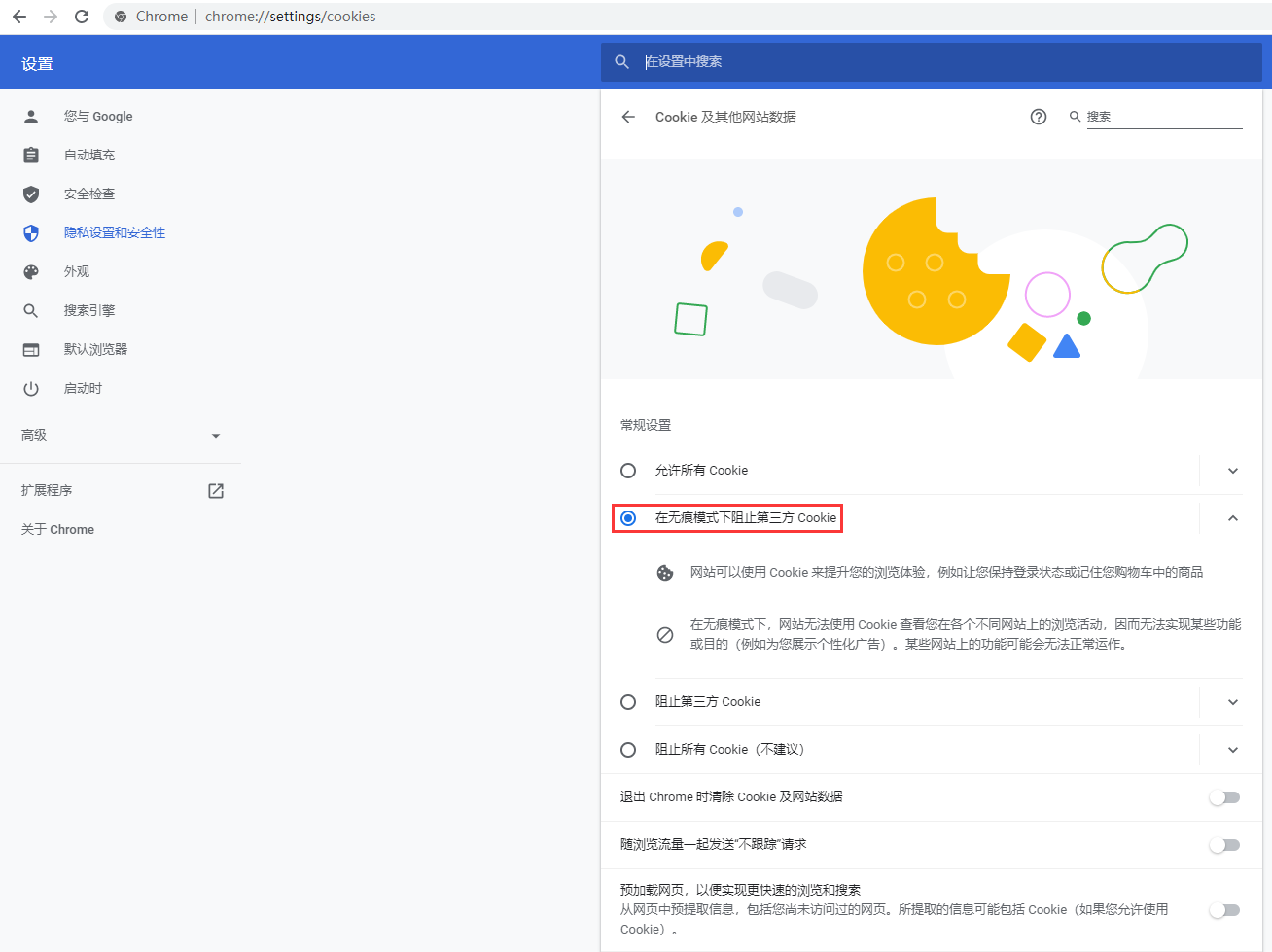Expand the 高级 section in the sidebar
The width and height of the screenshot is (1272, 952).
coord(121,436)
